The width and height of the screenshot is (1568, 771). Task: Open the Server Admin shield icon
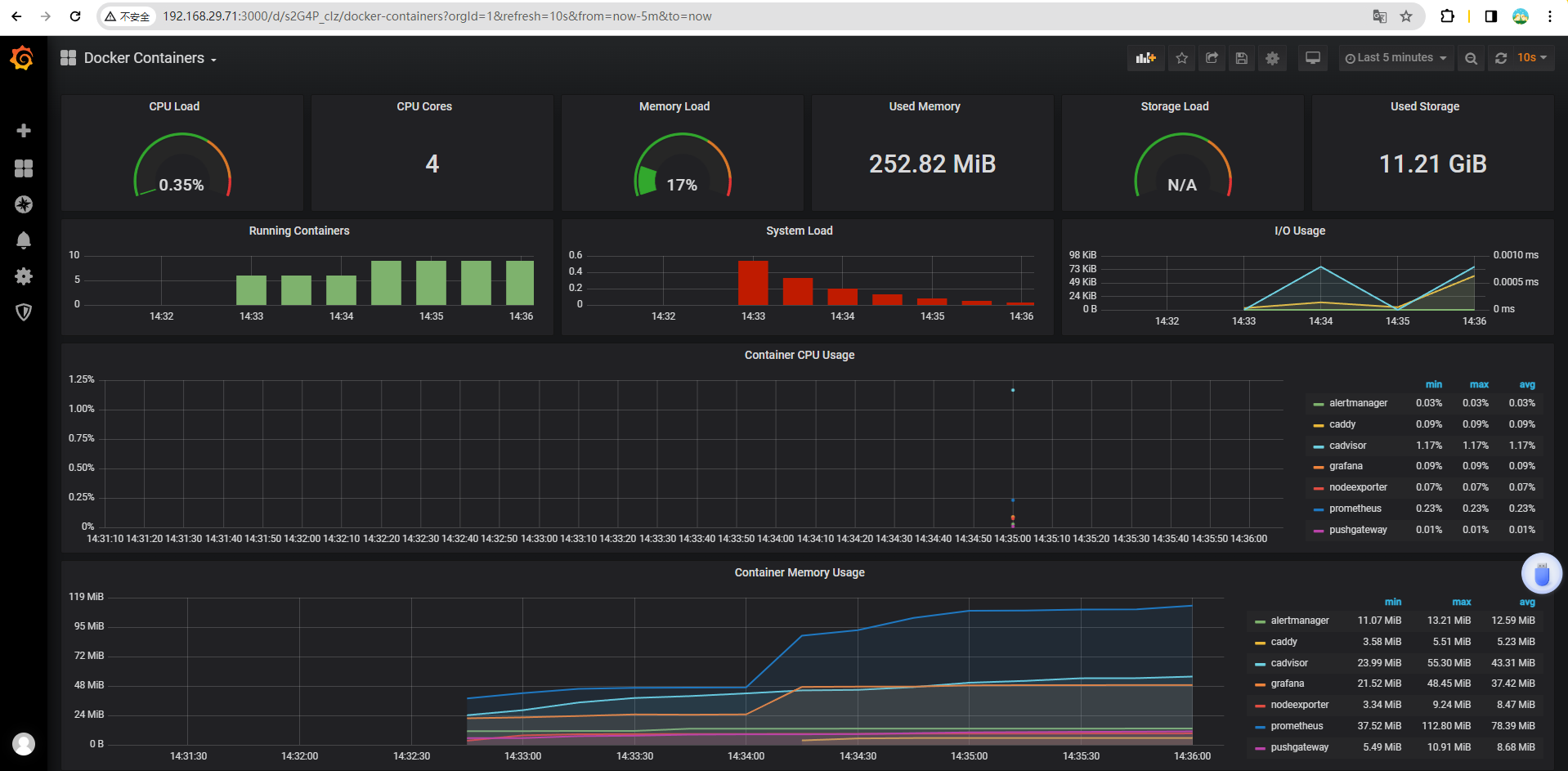pyautogui.click(x=24, y=312)
